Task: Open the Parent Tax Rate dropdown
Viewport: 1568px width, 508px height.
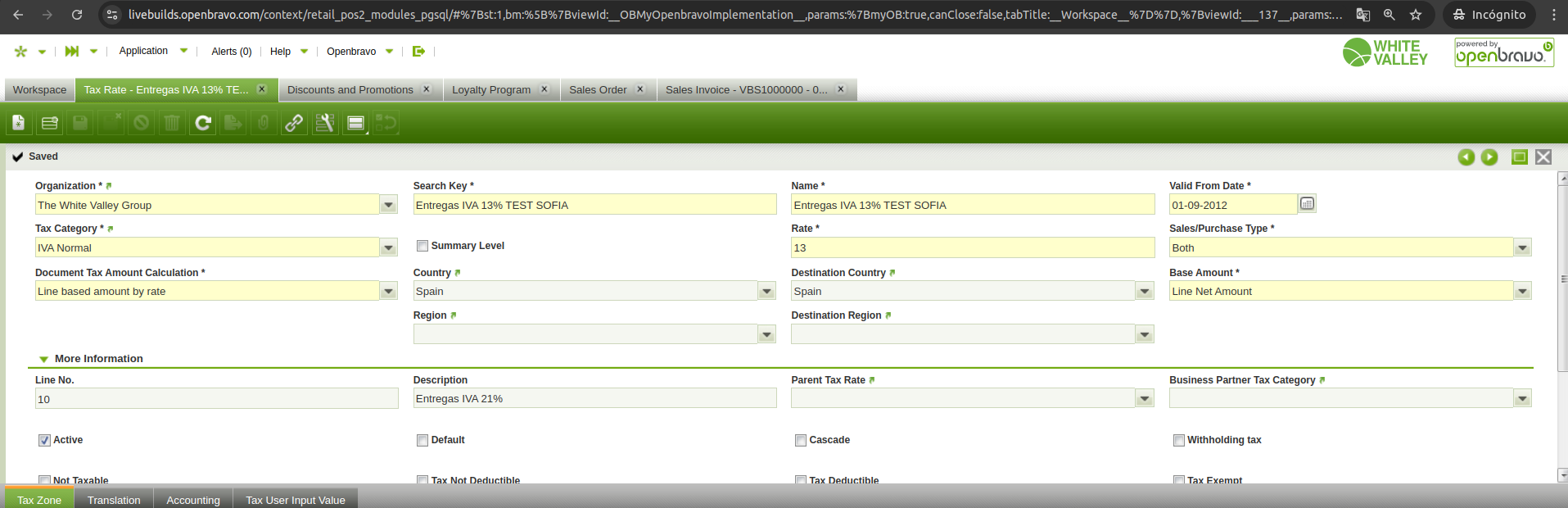Action: click(1145, 398)
